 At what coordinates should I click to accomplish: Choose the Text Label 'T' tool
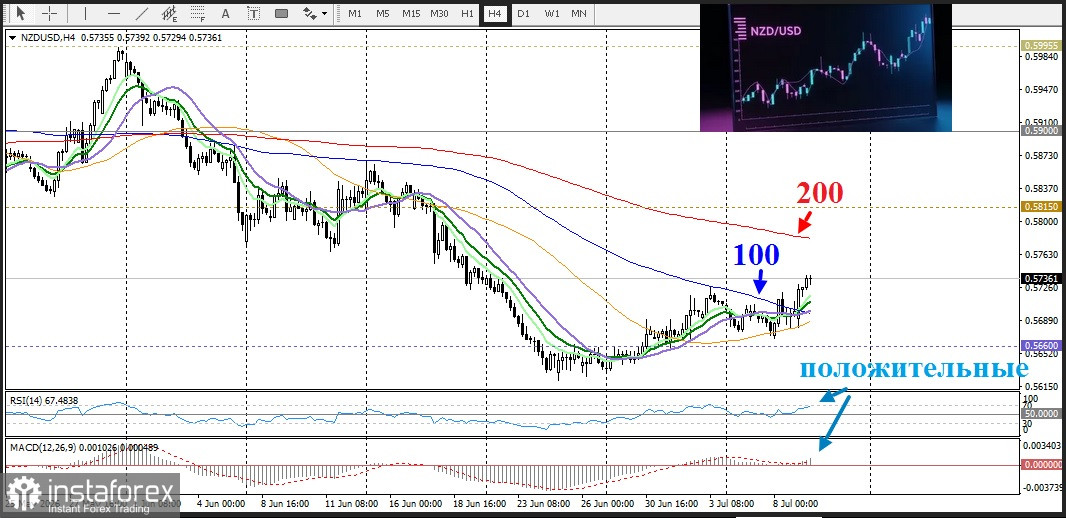coord(254,13)
